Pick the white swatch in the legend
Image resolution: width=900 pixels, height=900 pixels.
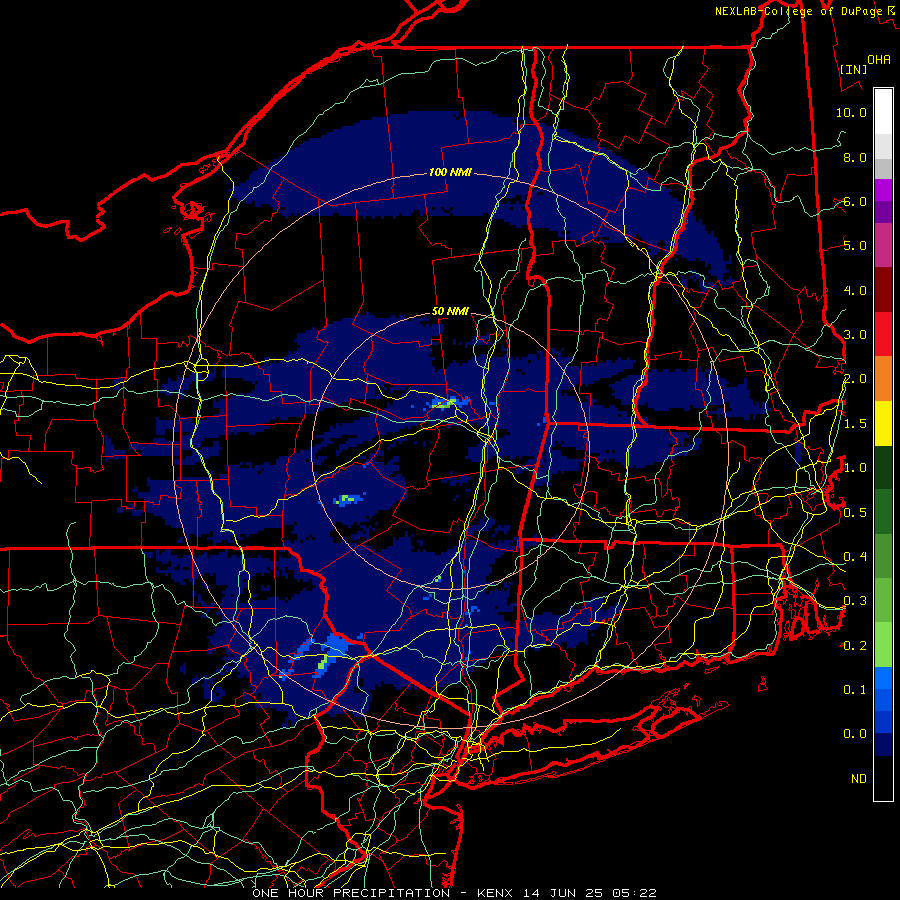(883, 112)
